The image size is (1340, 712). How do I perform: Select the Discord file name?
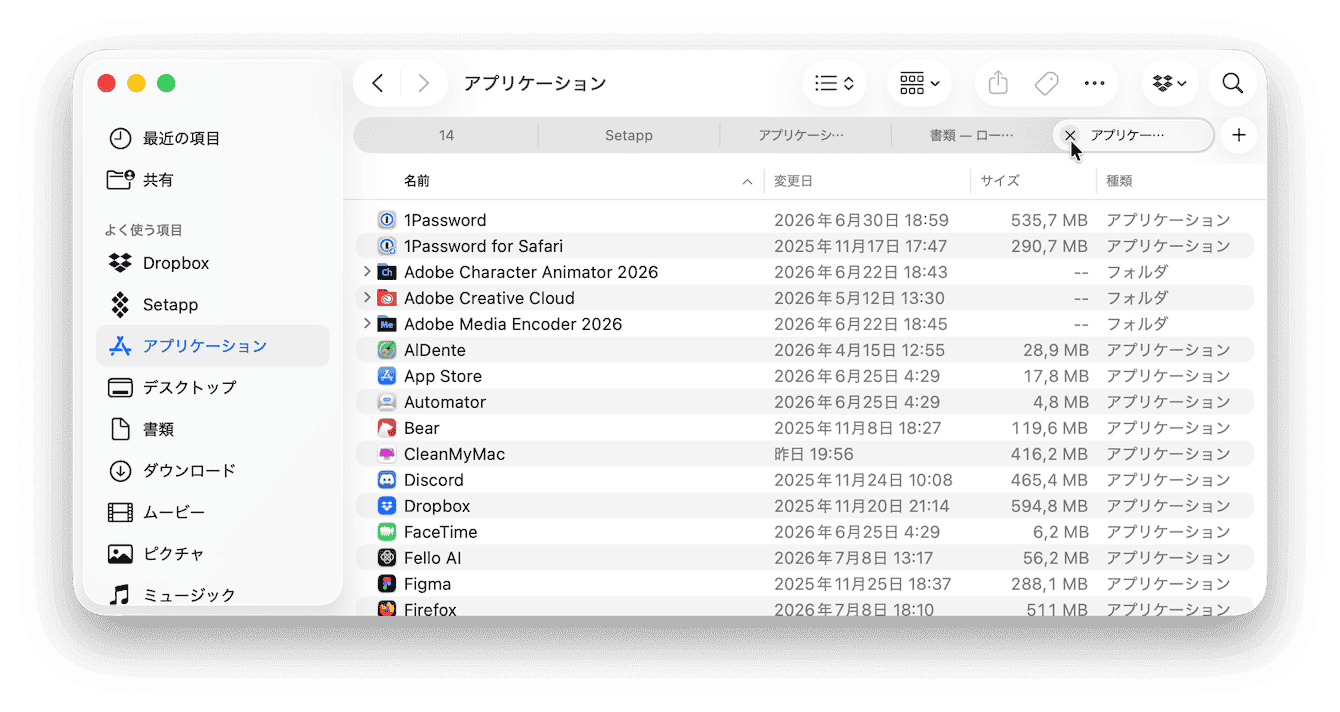click(x=434, y=480)
